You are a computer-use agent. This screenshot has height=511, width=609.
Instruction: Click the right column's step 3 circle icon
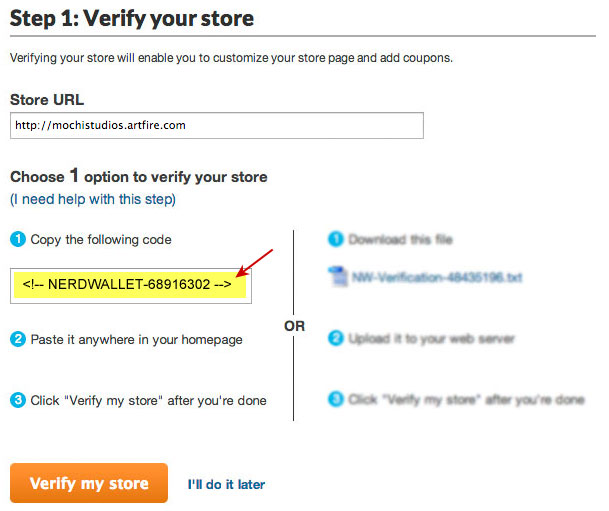click(x=335, y=400)
